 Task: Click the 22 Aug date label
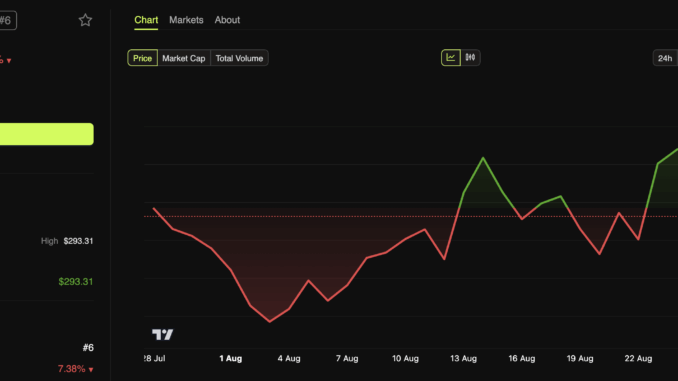pos(638,359)
